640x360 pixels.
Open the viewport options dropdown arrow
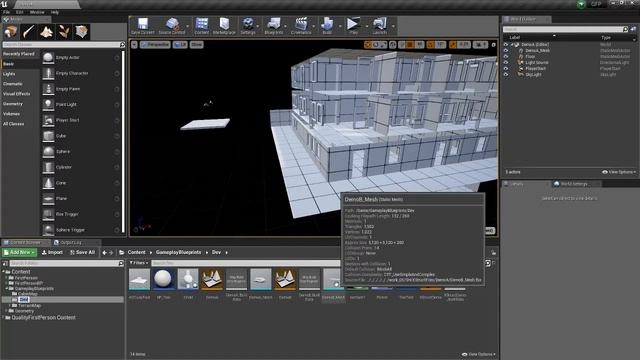coord(134,44)
